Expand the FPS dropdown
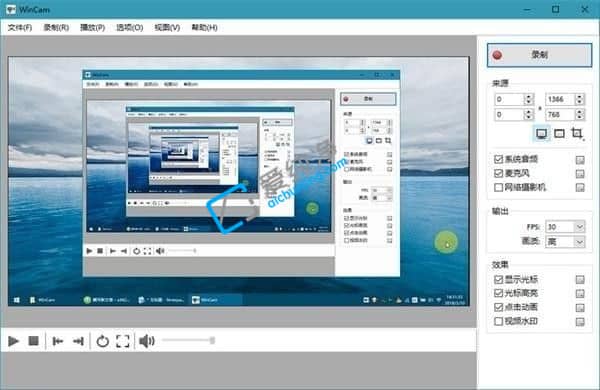 tap(580, 227)
